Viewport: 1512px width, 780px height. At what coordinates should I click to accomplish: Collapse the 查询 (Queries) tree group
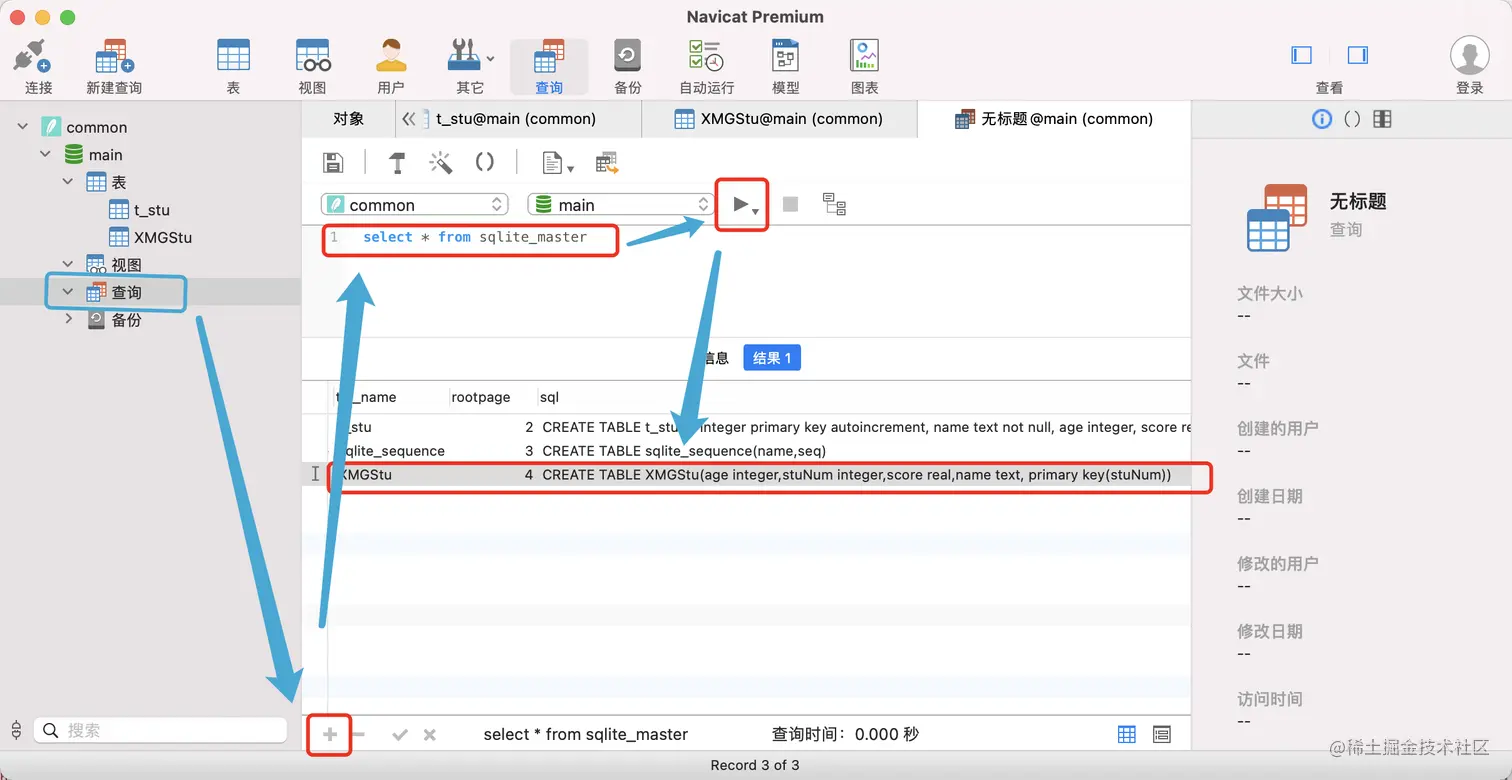pos(68,292)
